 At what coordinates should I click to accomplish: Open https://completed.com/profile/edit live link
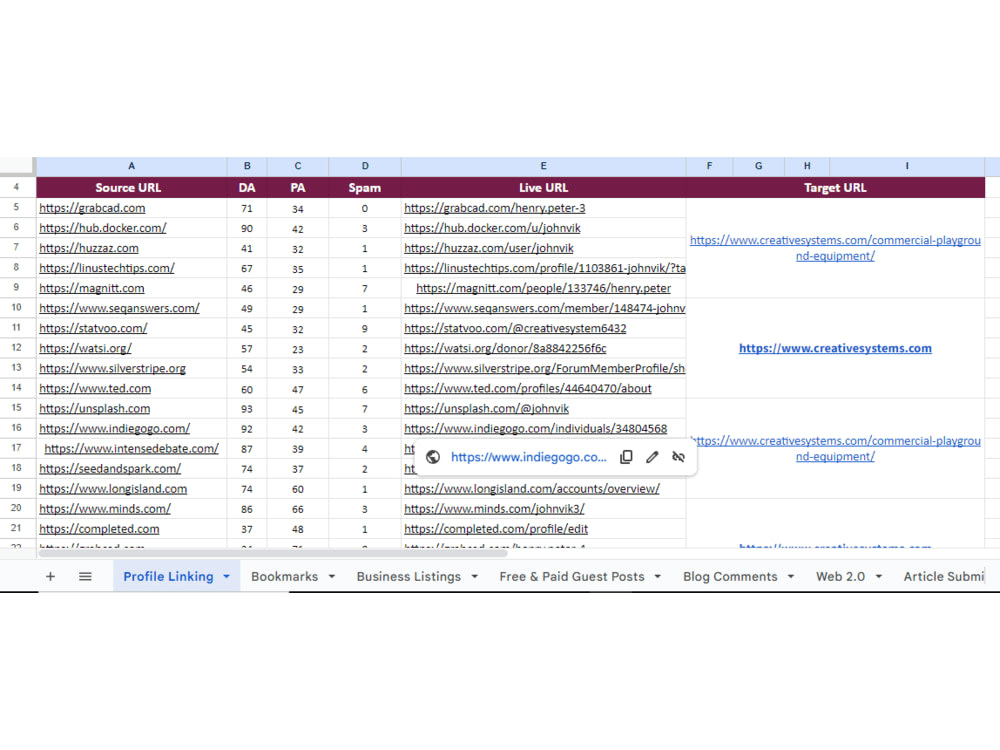(x=496, y=529)
